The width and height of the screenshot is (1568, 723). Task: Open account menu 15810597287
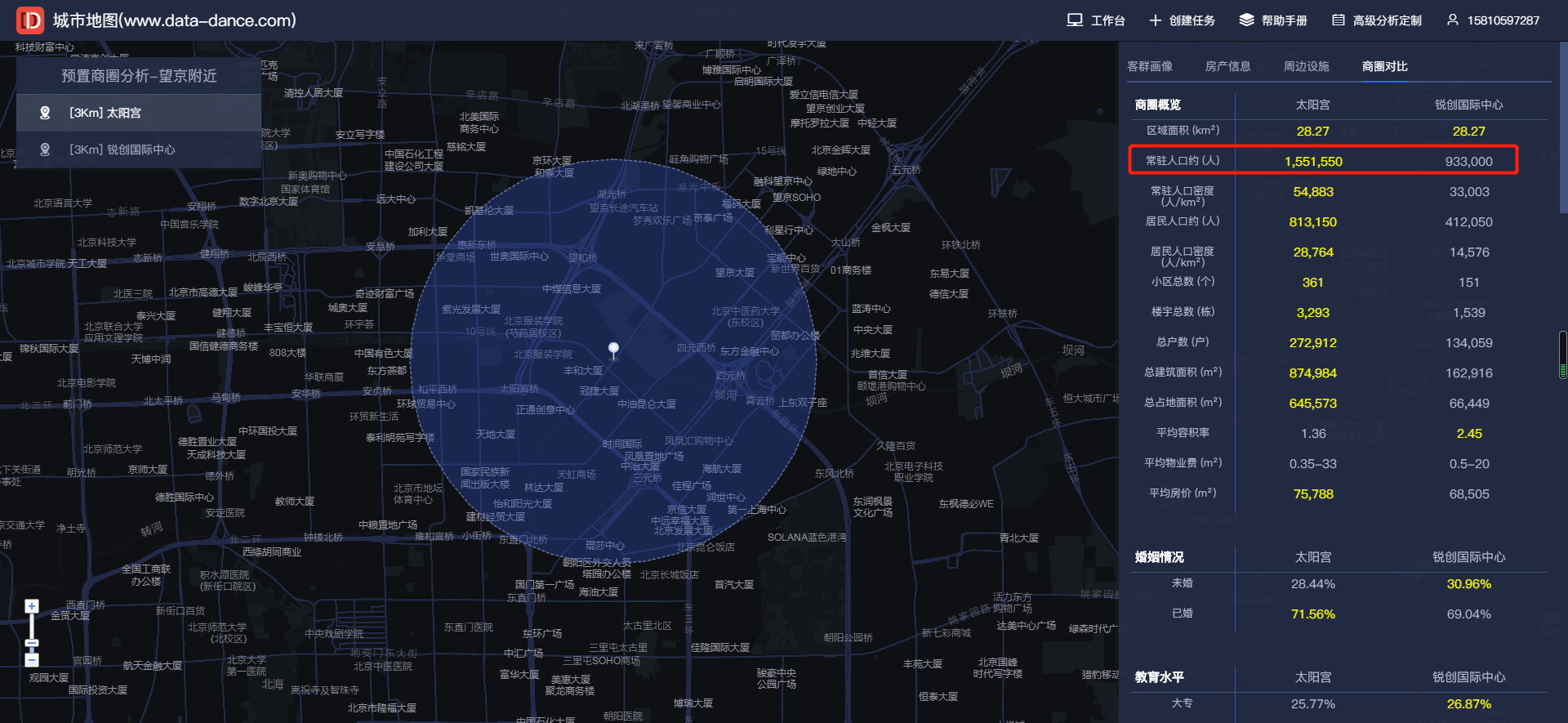coord(1503,20)
